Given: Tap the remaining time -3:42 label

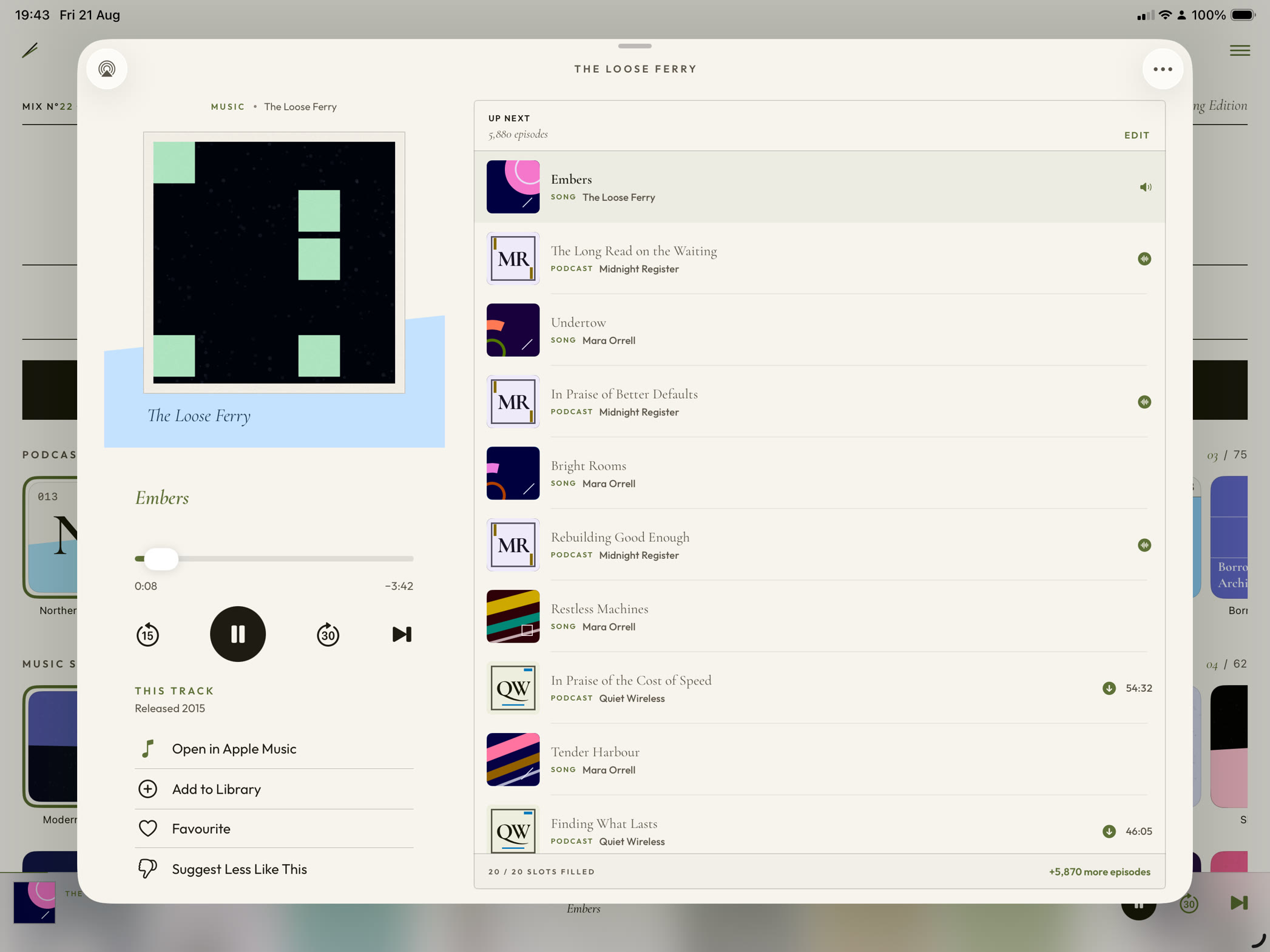Looking at the screenshot, I should point(399,586).
